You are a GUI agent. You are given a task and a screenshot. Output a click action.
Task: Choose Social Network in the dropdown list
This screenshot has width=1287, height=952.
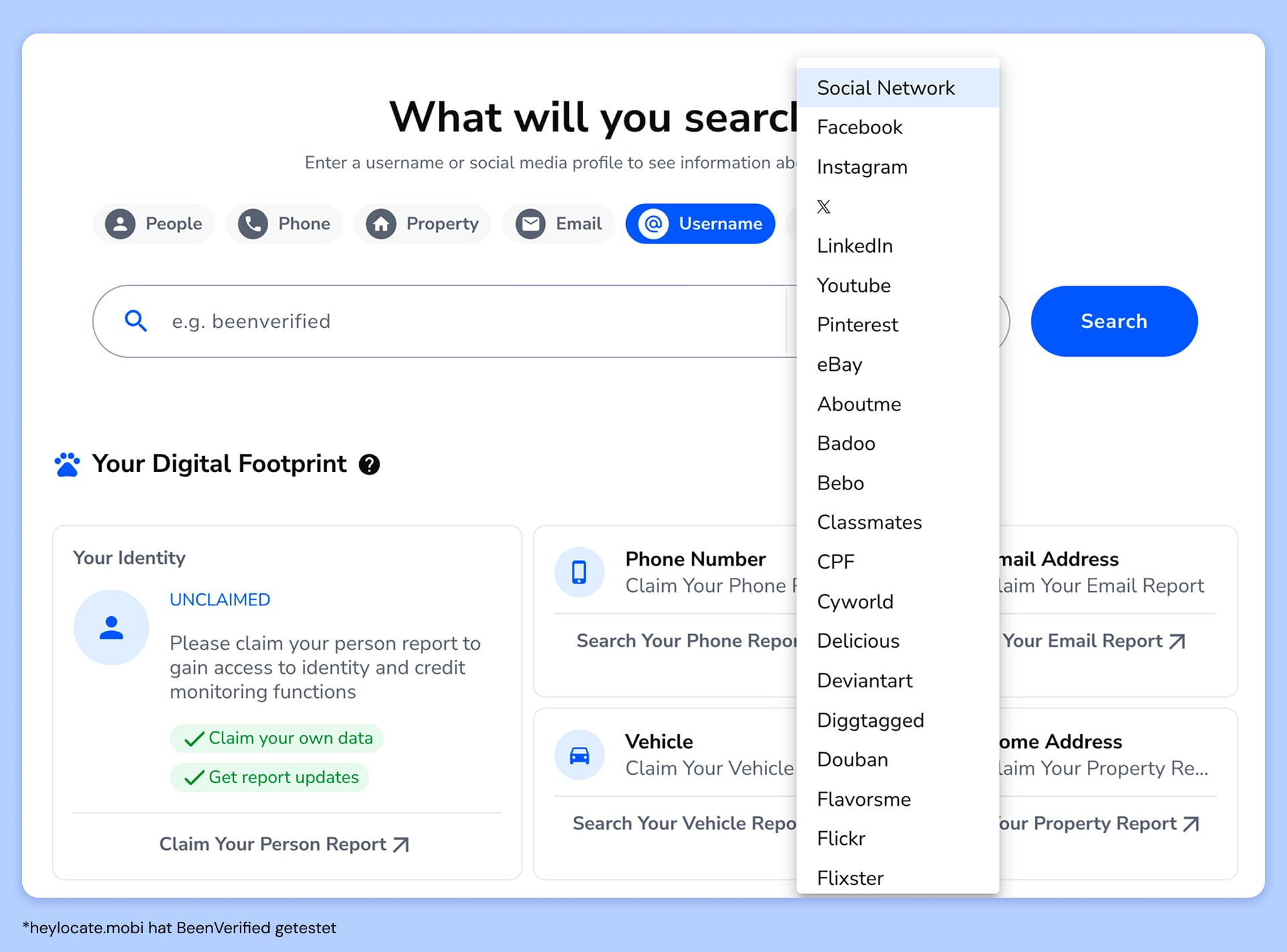tap(898, 88)
